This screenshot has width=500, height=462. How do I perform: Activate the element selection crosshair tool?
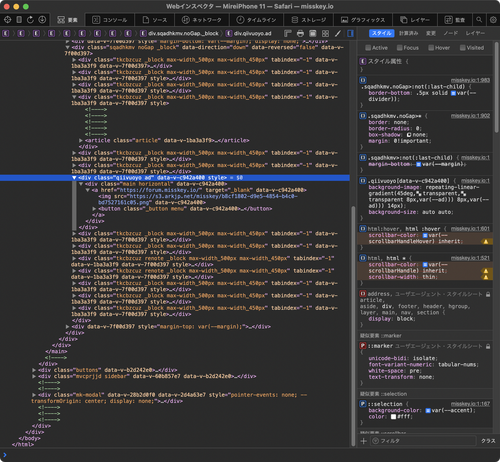pos(7,20)
